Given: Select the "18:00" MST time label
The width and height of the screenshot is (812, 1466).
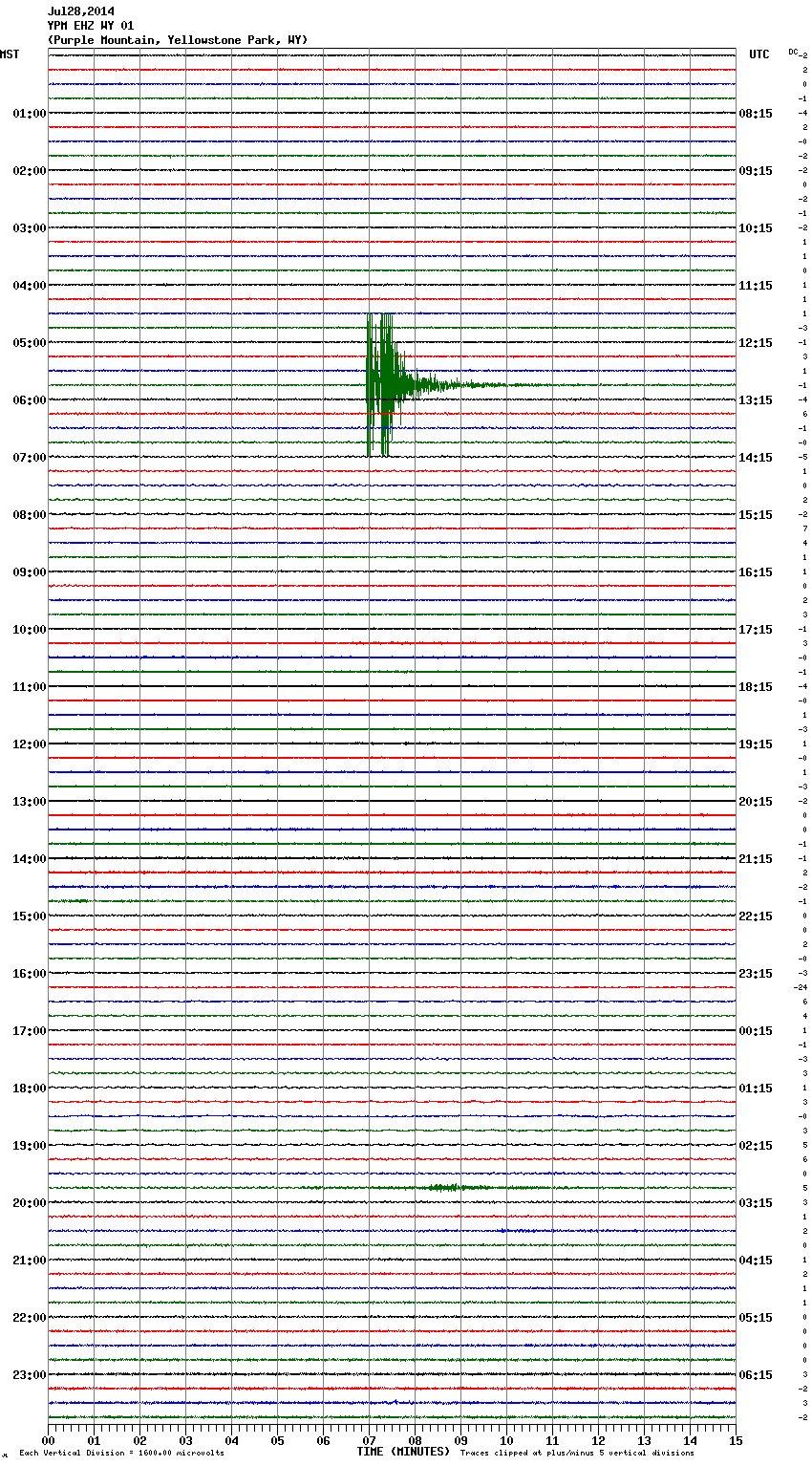Looking at the screenshot, I should (x=30, y=1089).
